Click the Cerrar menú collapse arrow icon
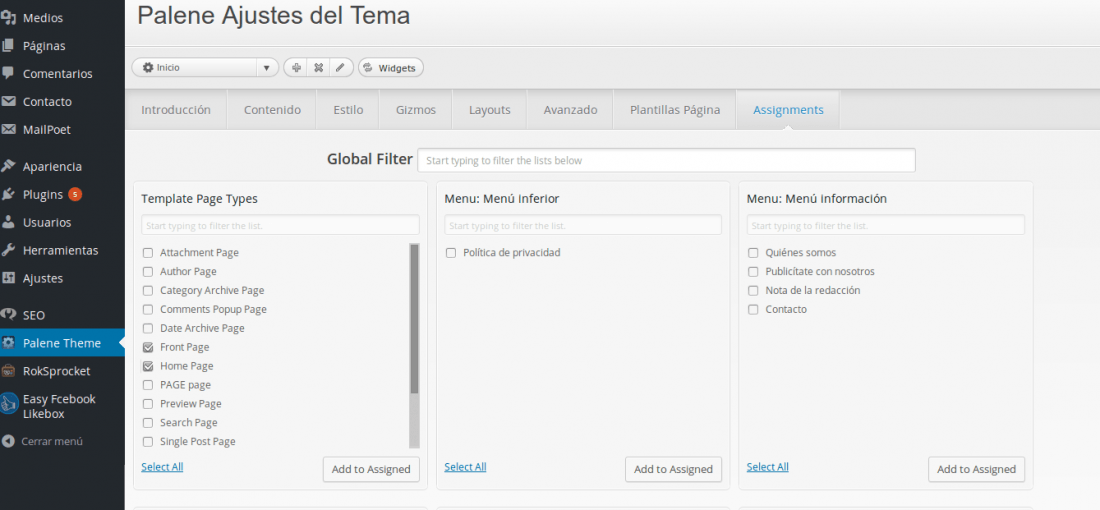The image size is (1100, 510). (x=8, y=441)
